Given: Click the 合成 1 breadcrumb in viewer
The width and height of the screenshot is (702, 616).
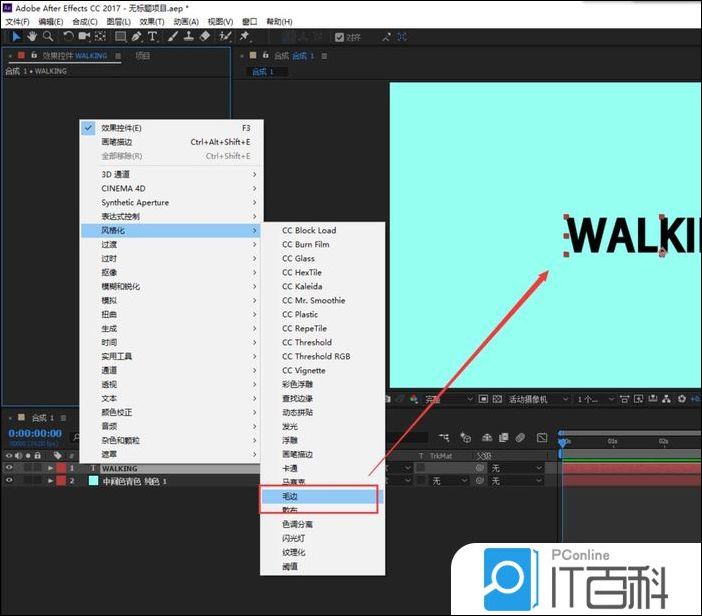Looking at the screenshot, I should (x=263, y=72).
